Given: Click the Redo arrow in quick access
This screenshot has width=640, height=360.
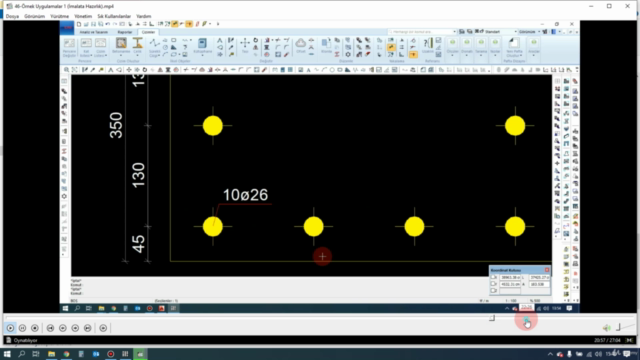Looking at the screenshot, I should tap(115, 24).
